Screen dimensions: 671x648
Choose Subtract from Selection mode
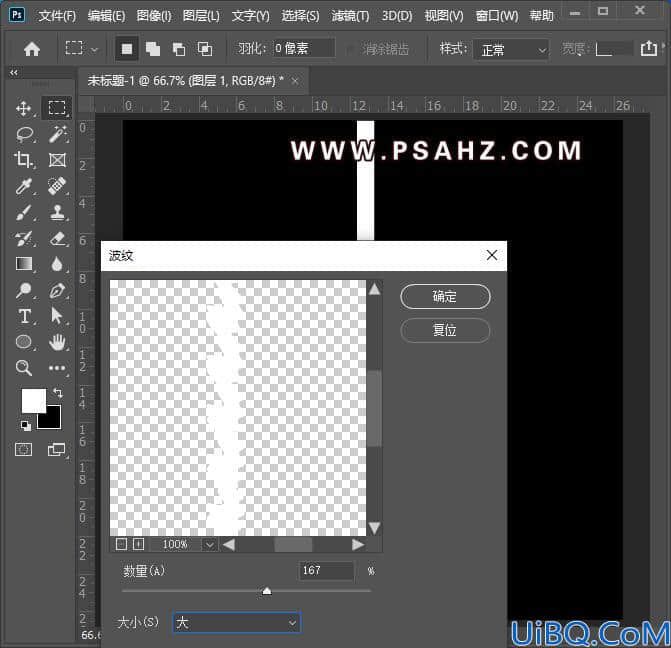tap(179, 49)
